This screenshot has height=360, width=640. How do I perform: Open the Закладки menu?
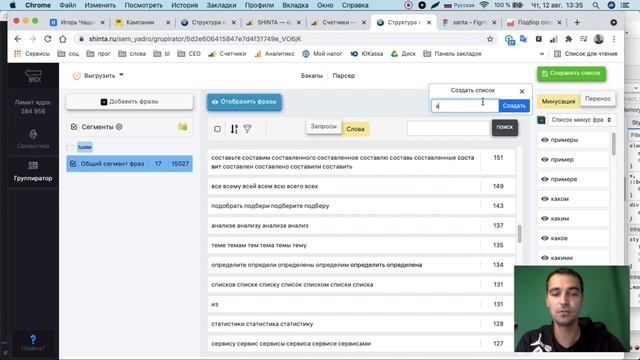[x=221, y=5]
